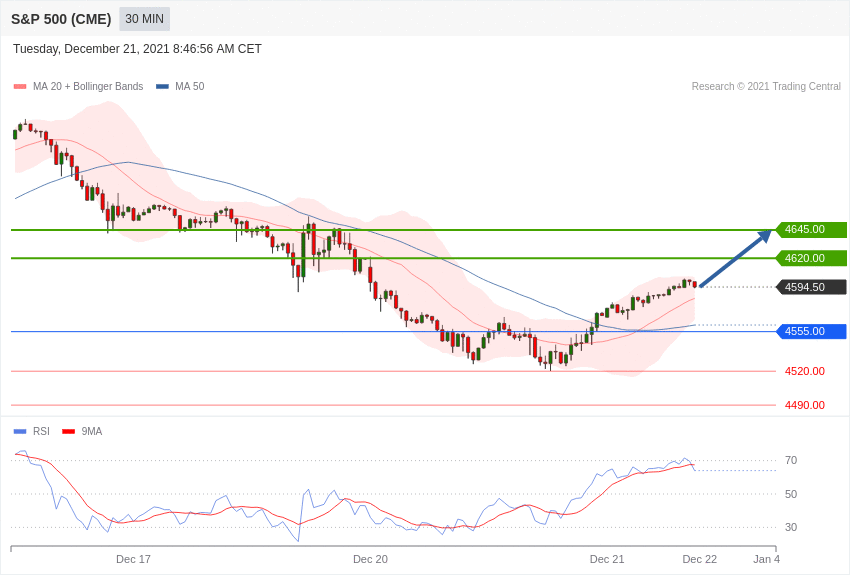This screenshot has width=850, height=576.
Task: Click the 9MA red legend marker
Action: (68, 432)
